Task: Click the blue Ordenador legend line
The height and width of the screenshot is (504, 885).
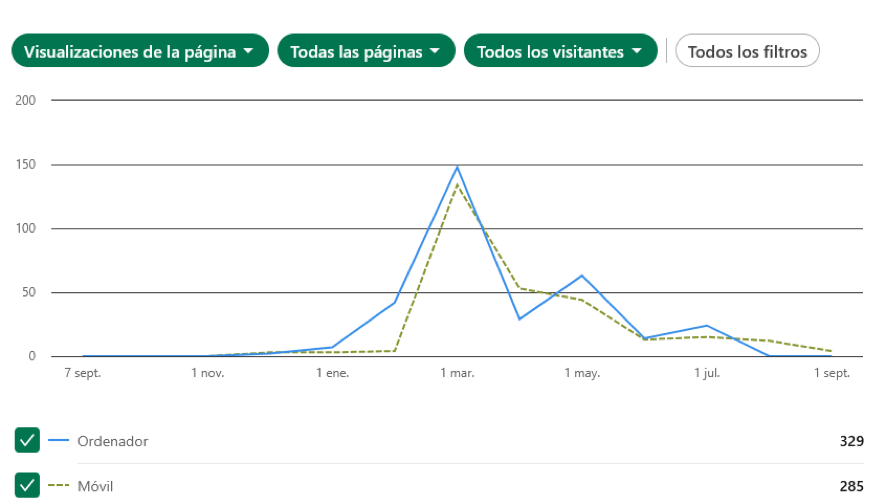Action: 59,440
